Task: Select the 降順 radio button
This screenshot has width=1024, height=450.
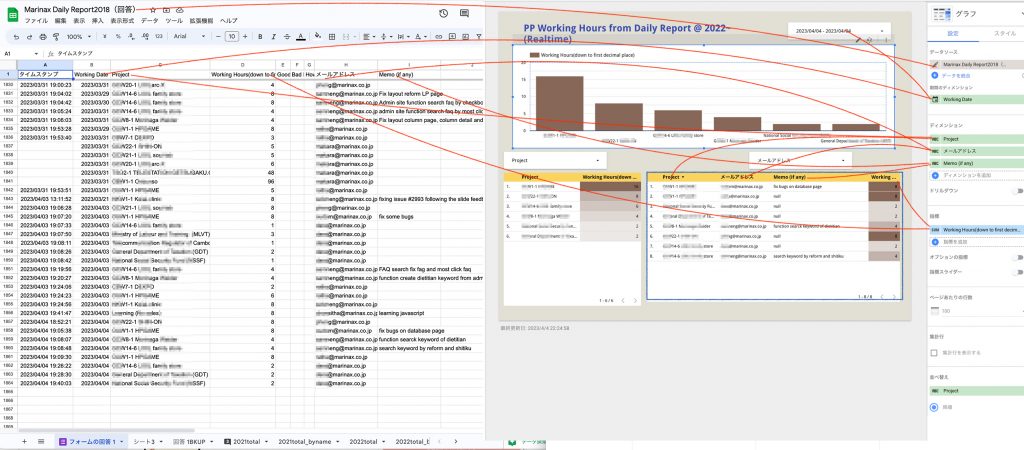Action: [x=934, y=407]
